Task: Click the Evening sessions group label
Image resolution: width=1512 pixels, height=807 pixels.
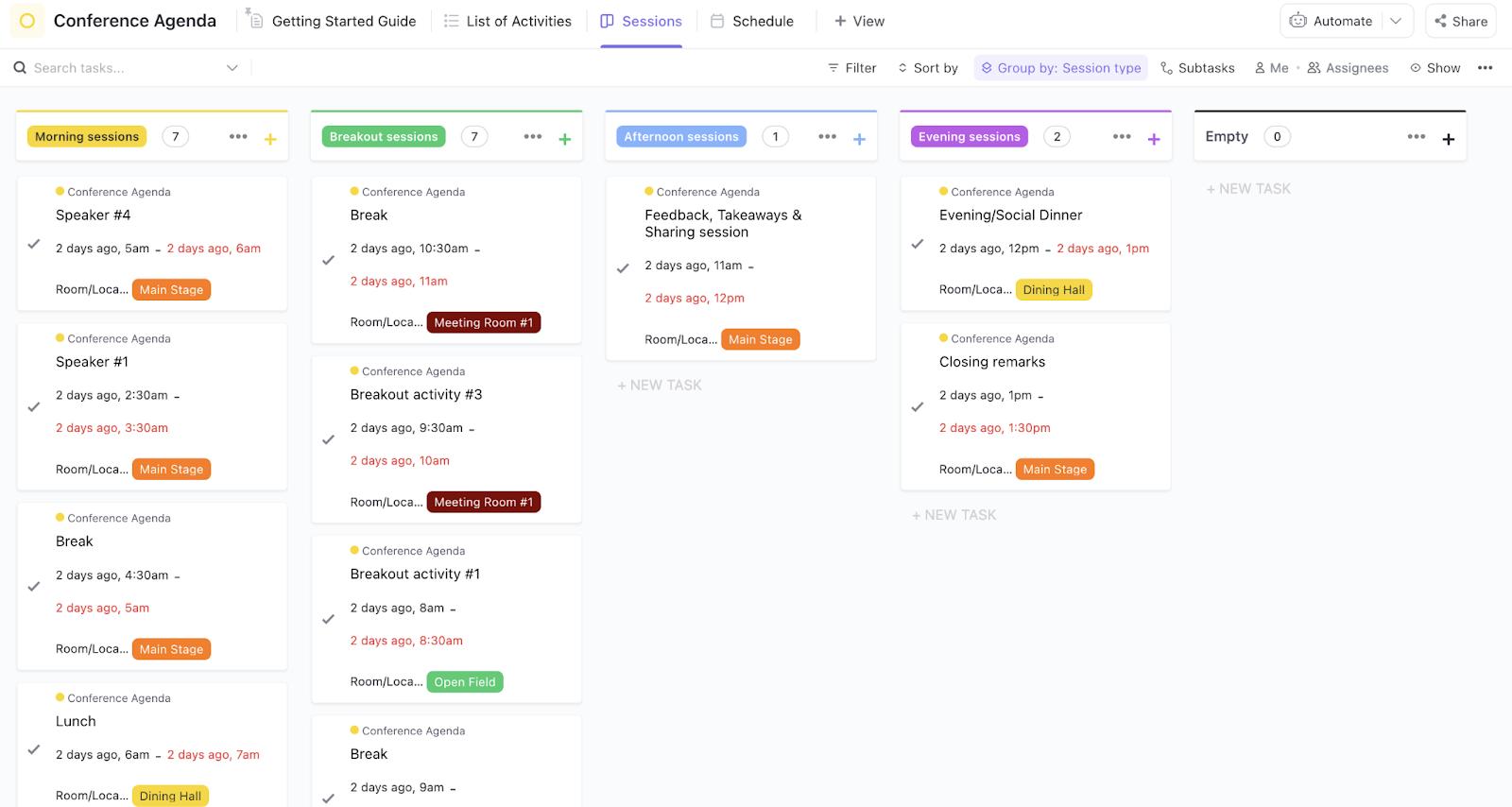Action: click(970, 137)
